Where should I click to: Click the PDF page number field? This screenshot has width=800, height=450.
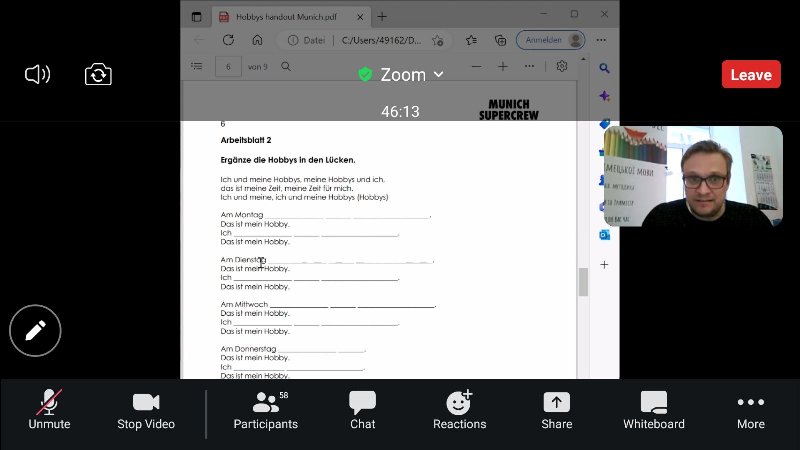(228, 67)
